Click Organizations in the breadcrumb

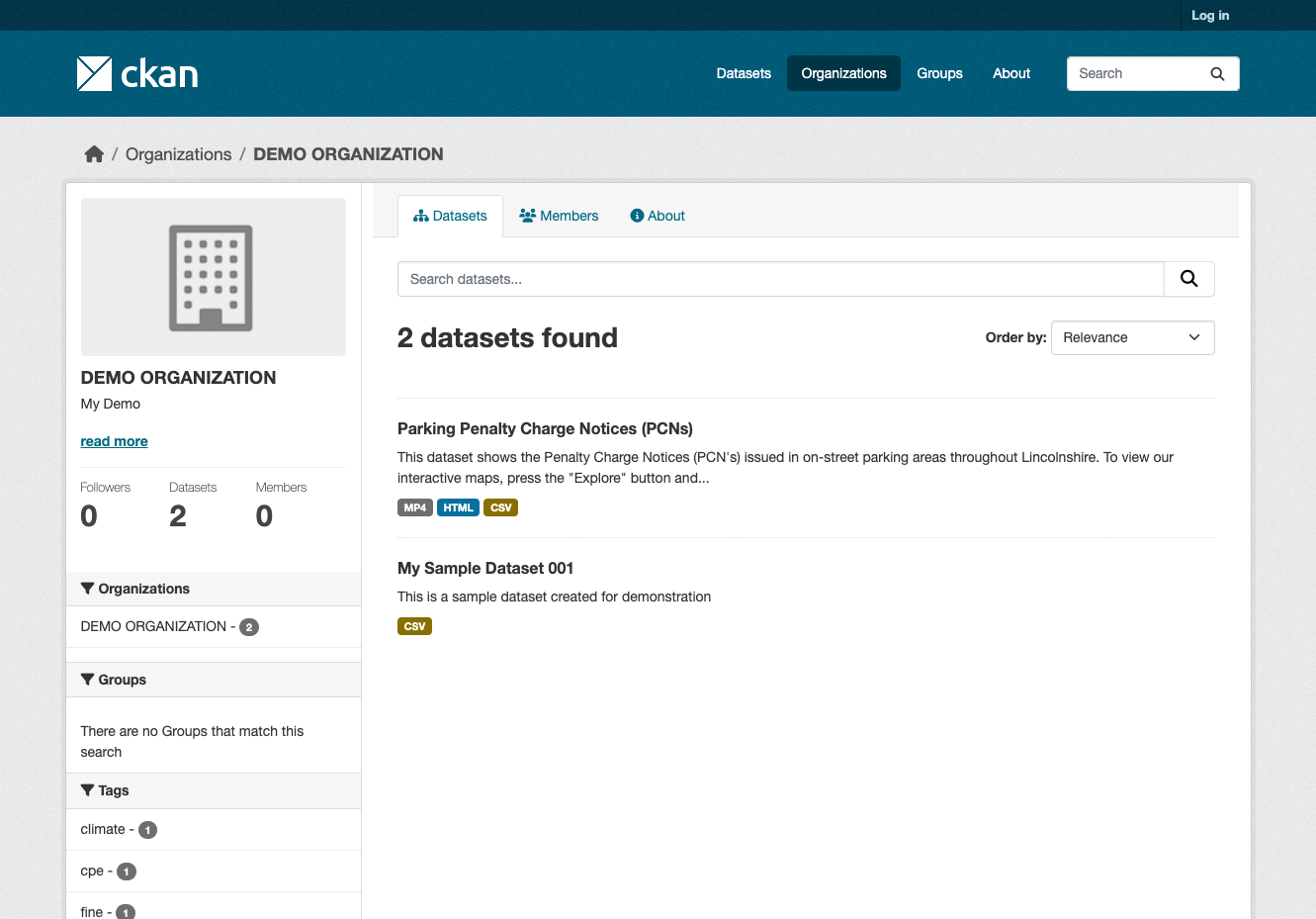pos(178,154)
